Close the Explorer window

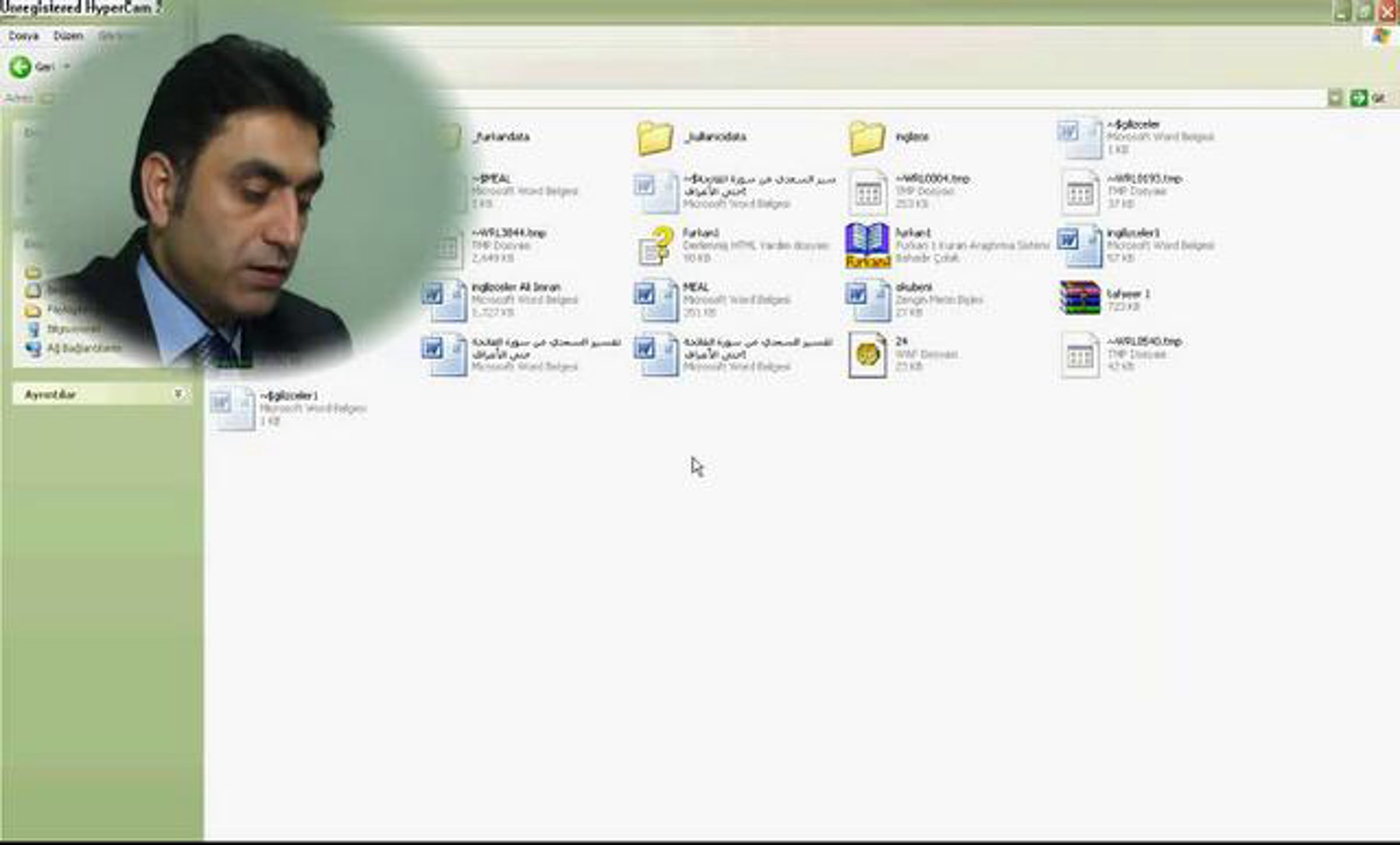(1388, 11)
